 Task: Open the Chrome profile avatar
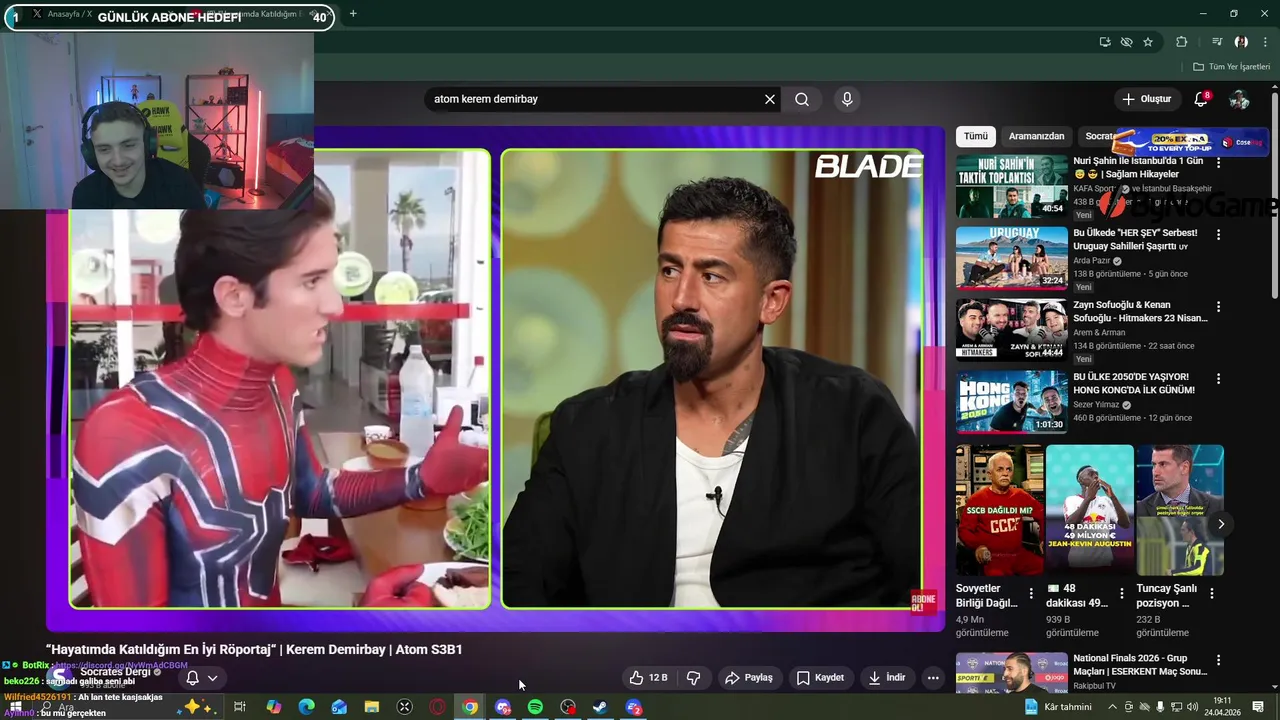coord(1241,42)
